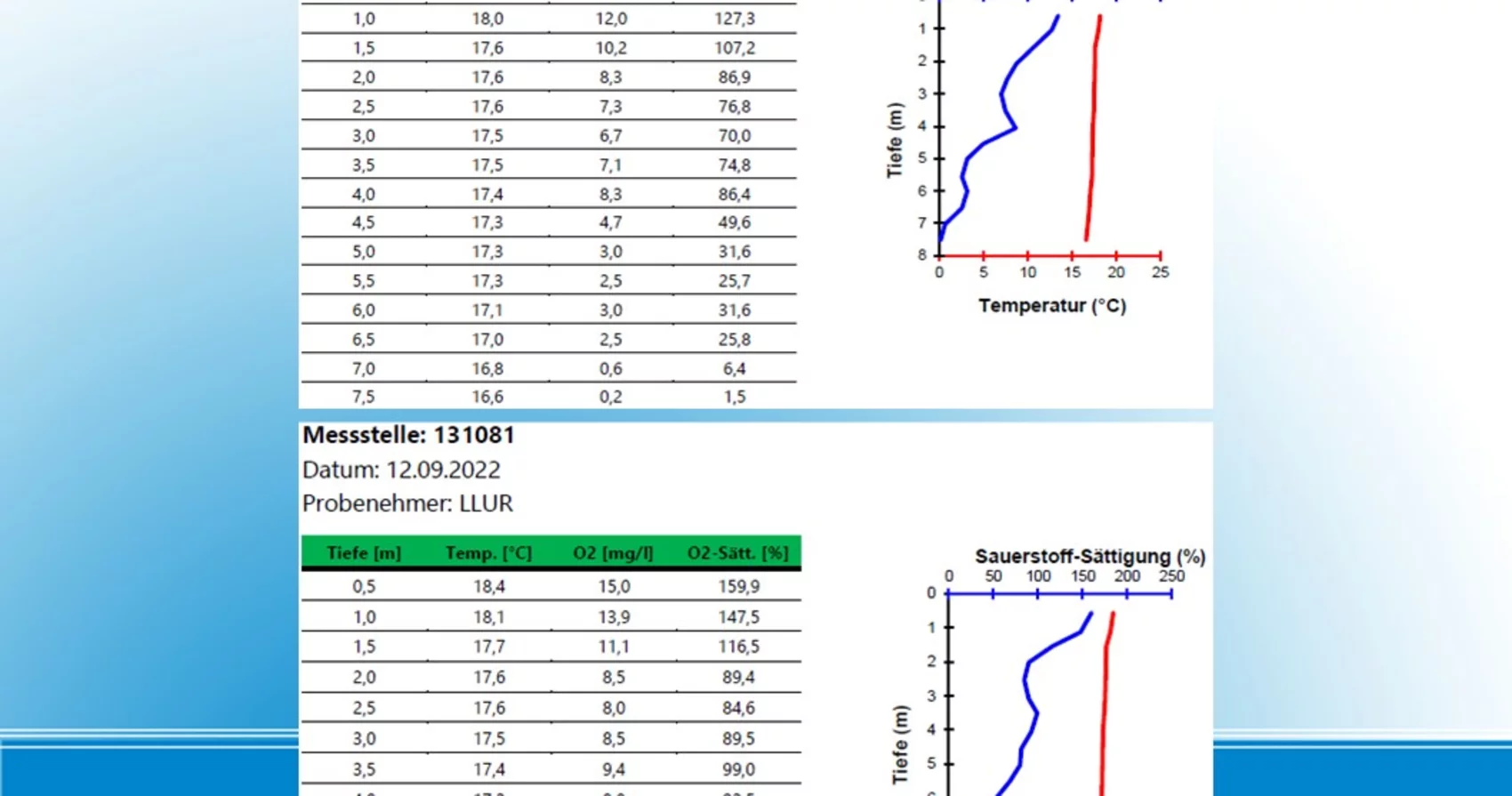Select depth cell 0,5 in lower table

pos(364,587)
